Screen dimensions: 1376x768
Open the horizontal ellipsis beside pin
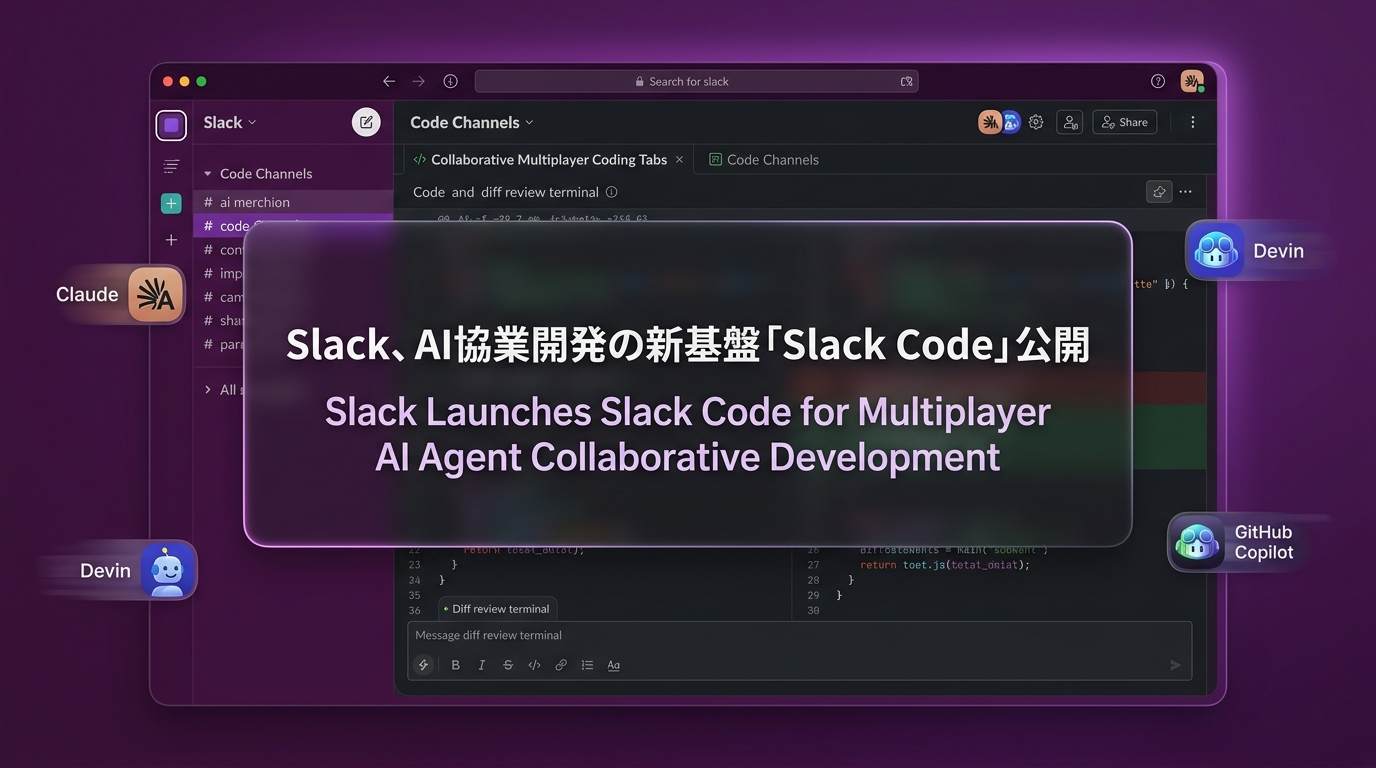(1185, 192)
